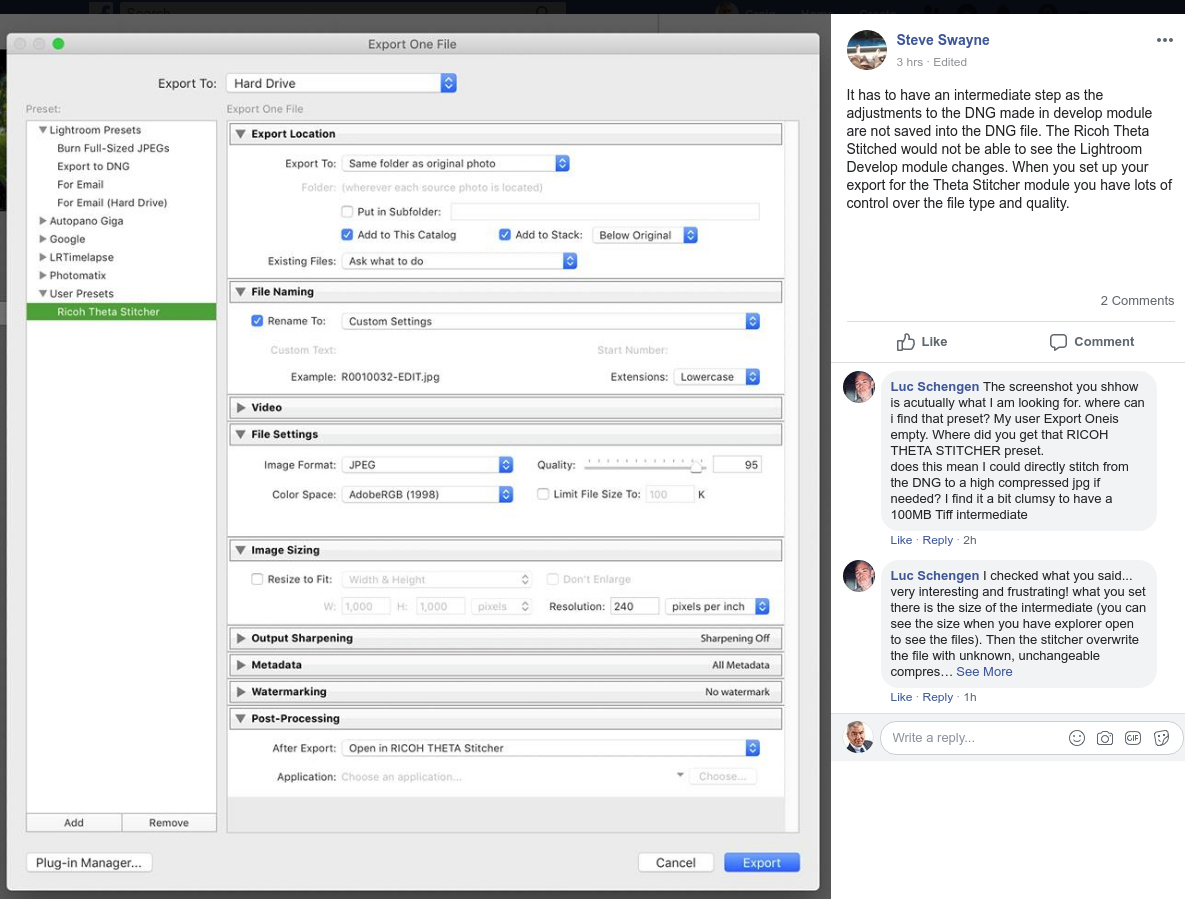Add a sticker to the reply

pyautogui.click(x=1162, y=738)
